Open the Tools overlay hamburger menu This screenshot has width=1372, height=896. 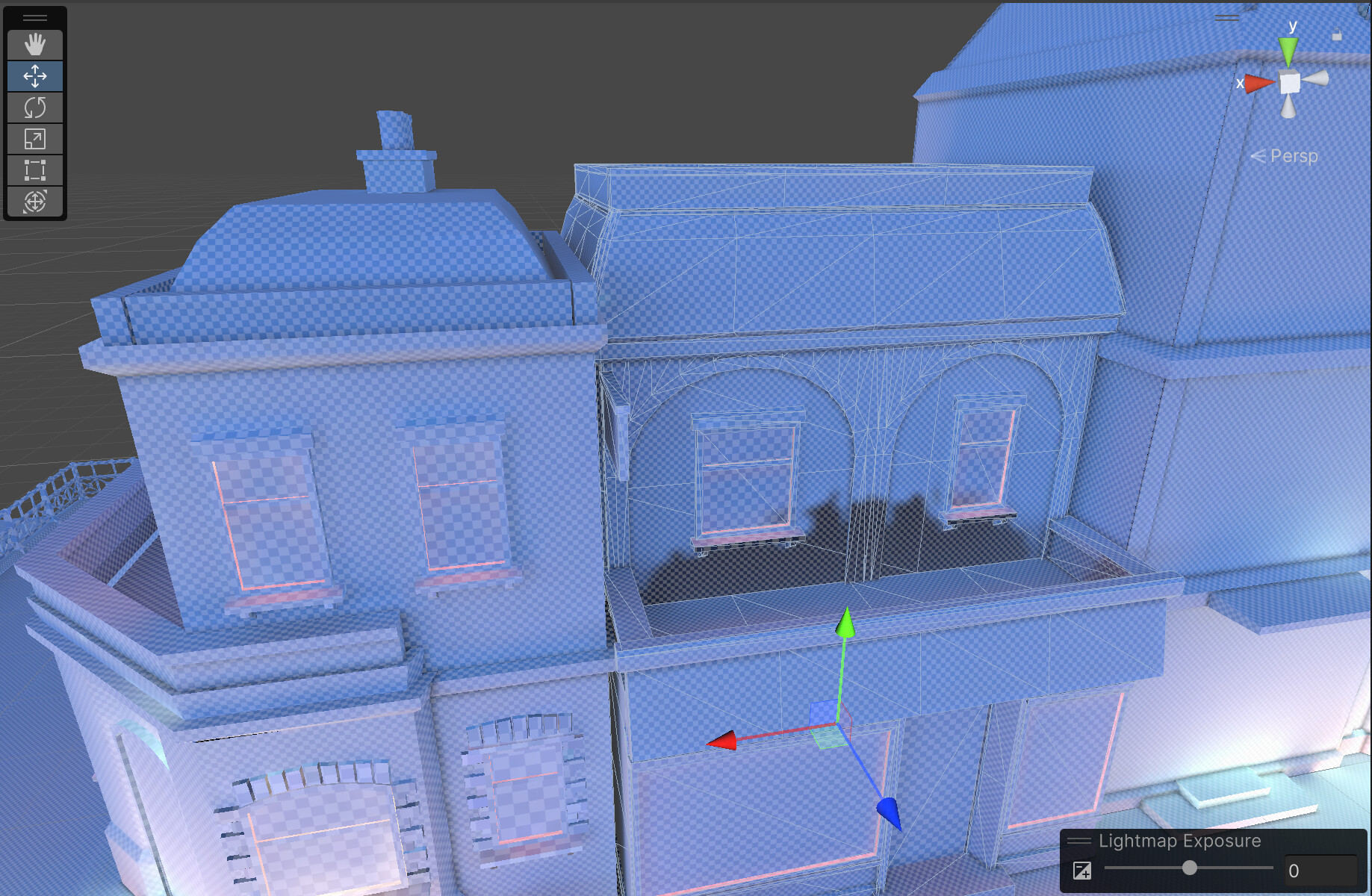pos(34,16)
